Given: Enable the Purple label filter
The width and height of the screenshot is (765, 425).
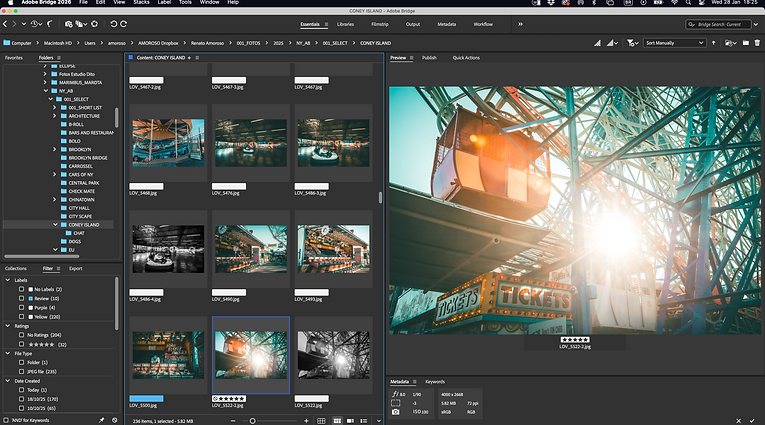Looking at the screenshot, I should 22,307.
